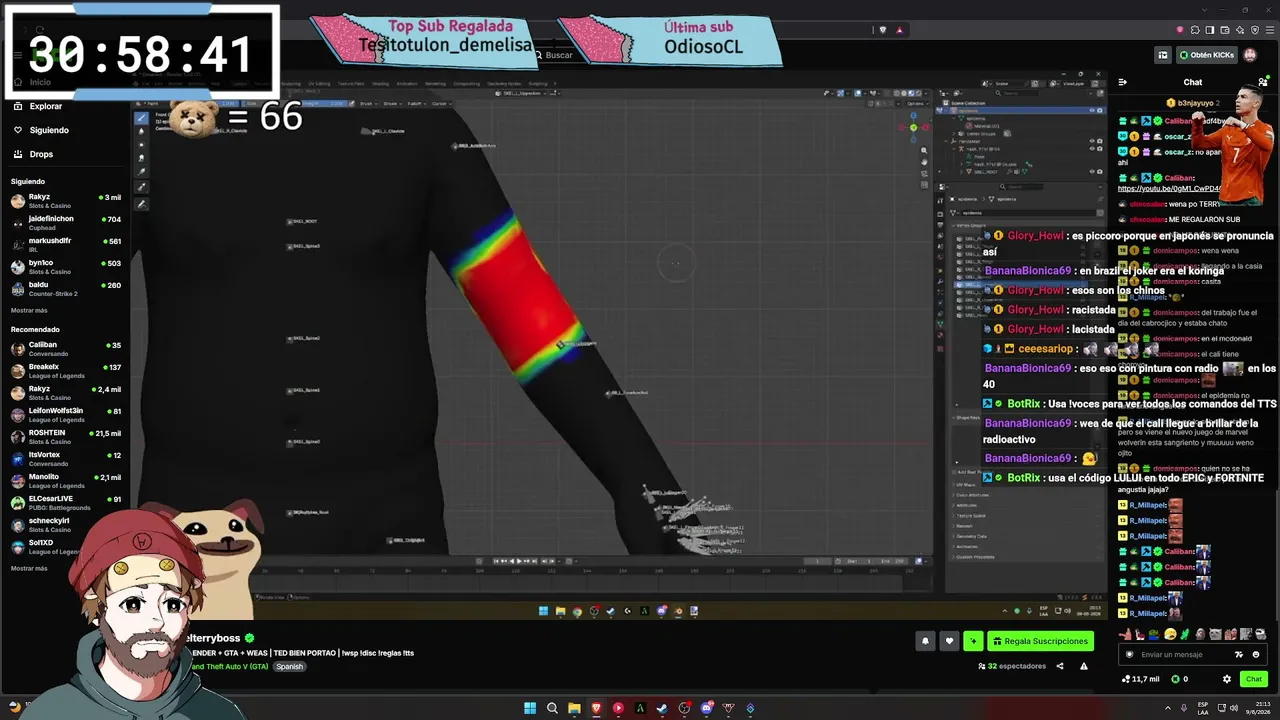Open chat users list icon
The image size is (1280, 720).
click(x=1262, y=82)
